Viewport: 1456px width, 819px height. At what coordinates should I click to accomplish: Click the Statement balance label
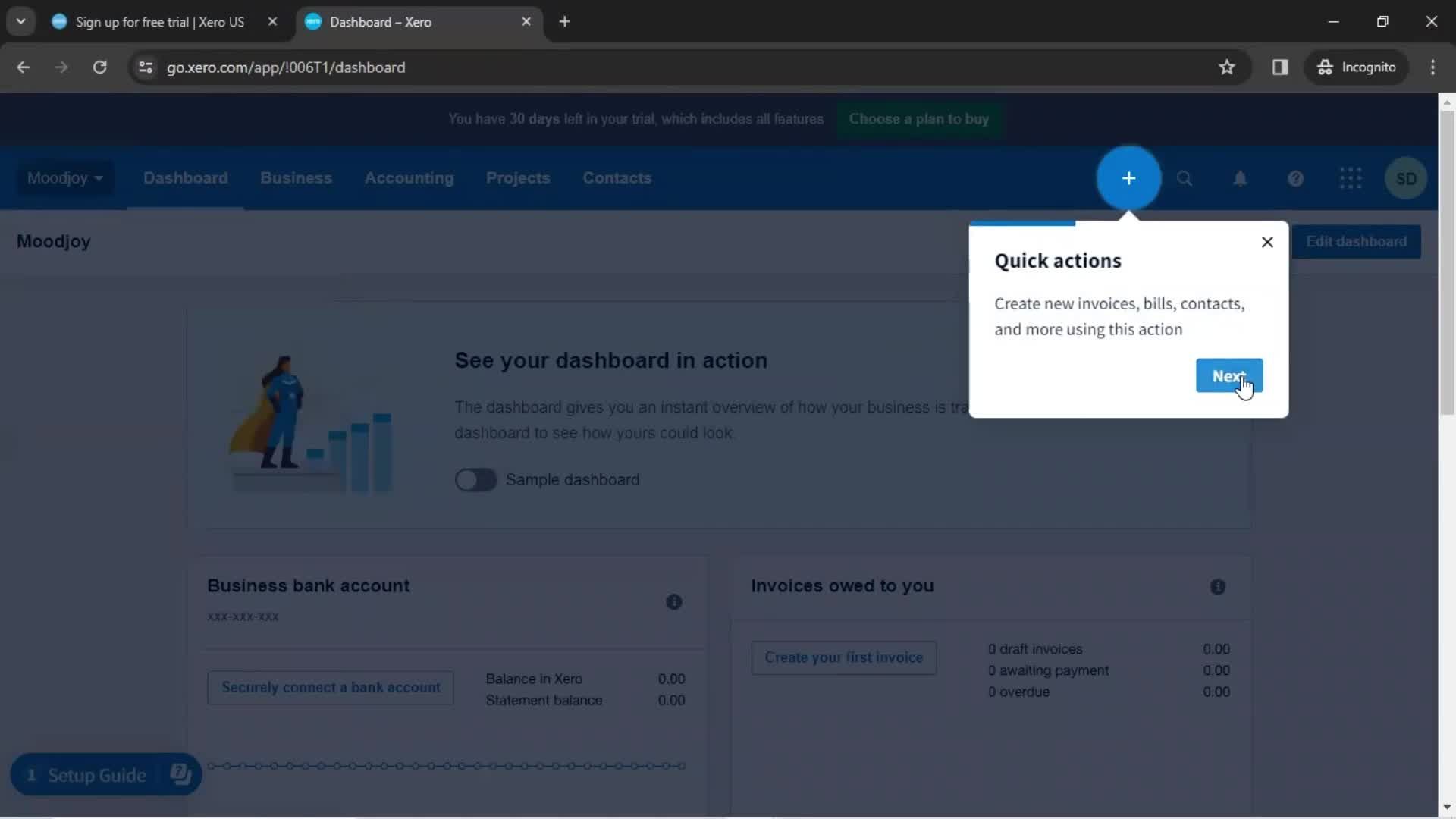pos(544,700)
